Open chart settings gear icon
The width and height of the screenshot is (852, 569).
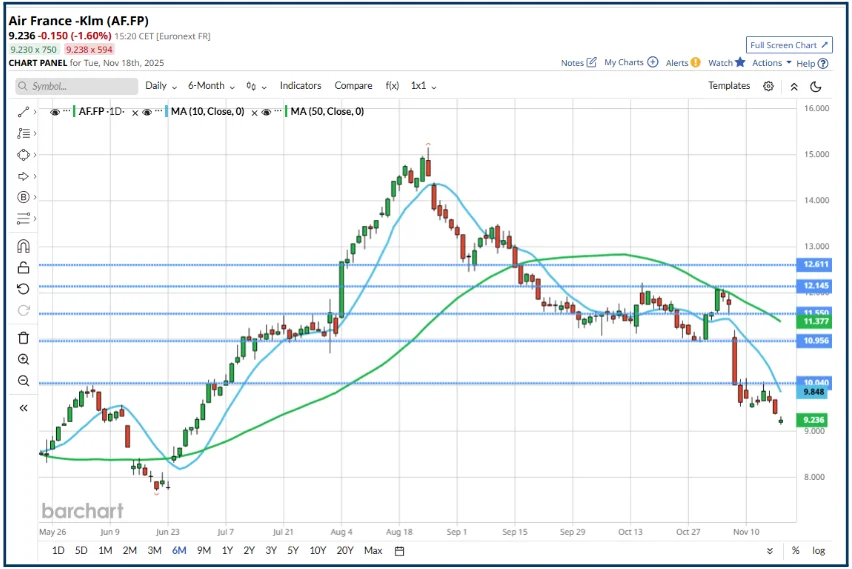[768, 86]
